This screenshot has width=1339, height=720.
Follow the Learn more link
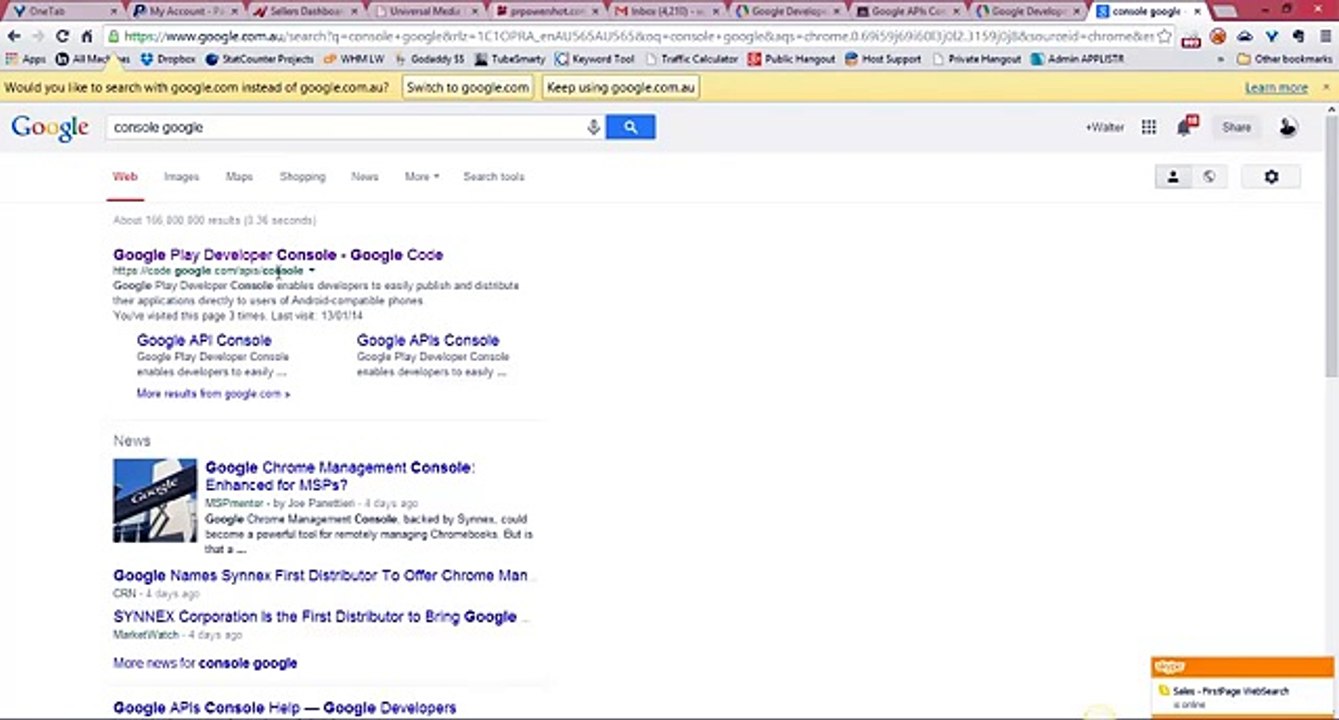pyautogui.click(x=1276, y=88)
